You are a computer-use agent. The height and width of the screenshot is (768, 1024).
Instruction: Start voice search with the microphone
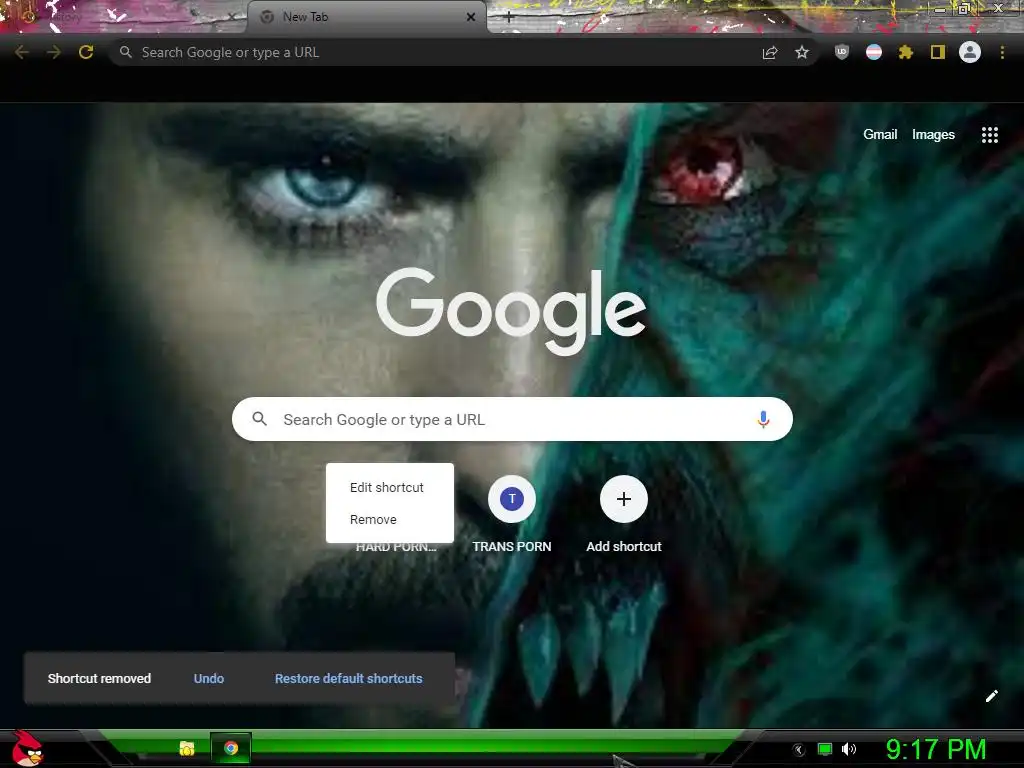(x=763, y=419)
